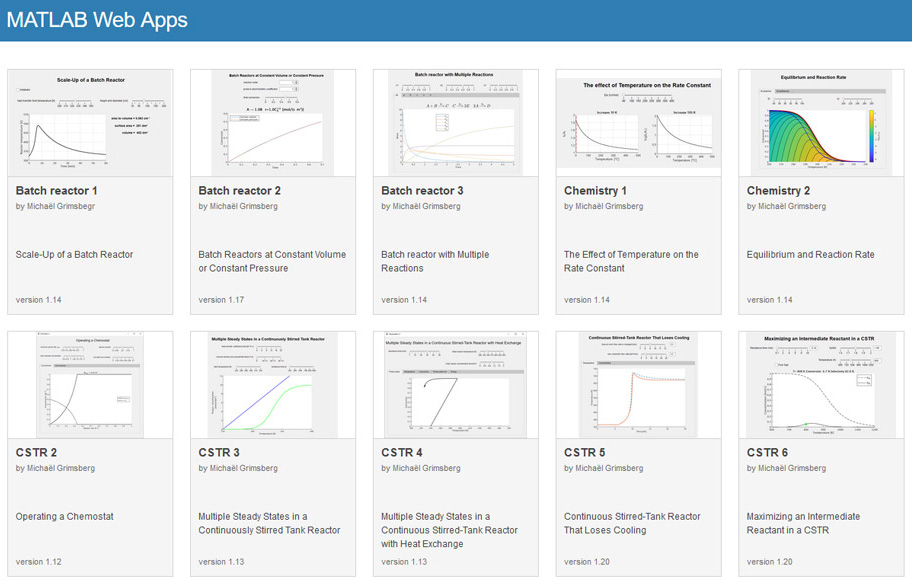Click the Scale-Up of a Batch Reactor thumbnail
Image resolution: width=912 pixels, height=581 pixels.
point(90,120)
